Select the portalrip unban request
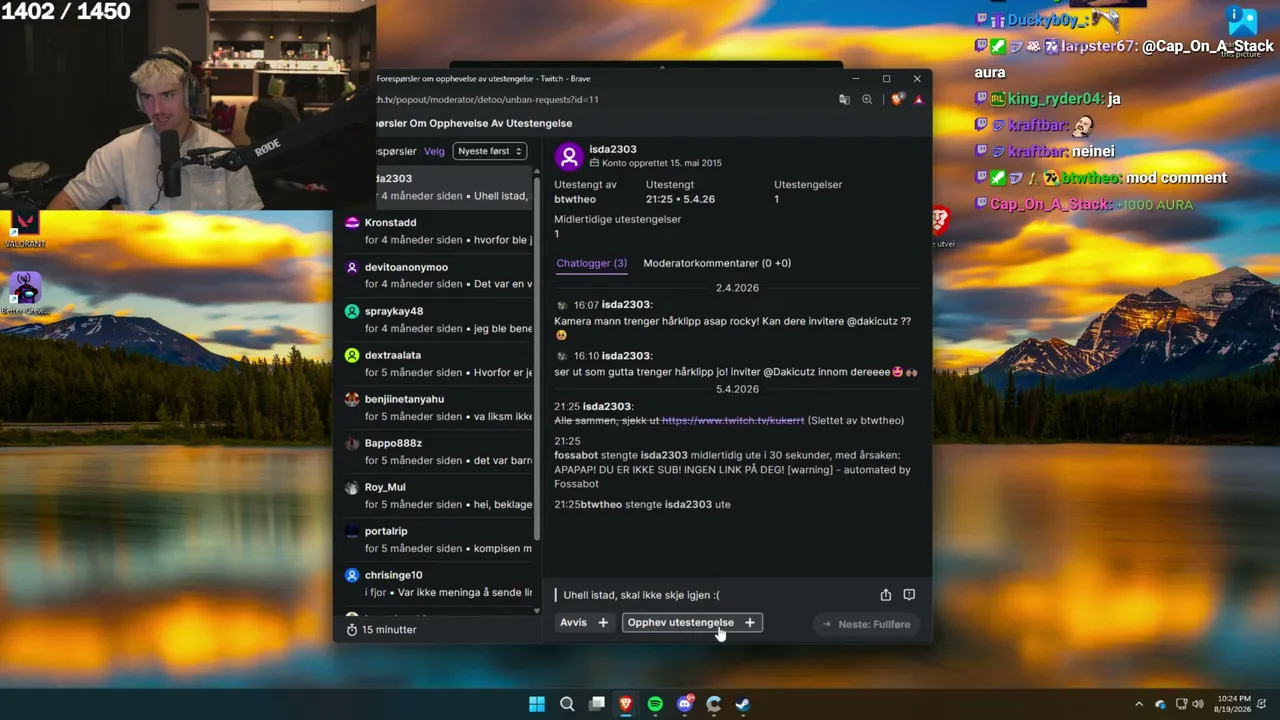 (438, 539)
